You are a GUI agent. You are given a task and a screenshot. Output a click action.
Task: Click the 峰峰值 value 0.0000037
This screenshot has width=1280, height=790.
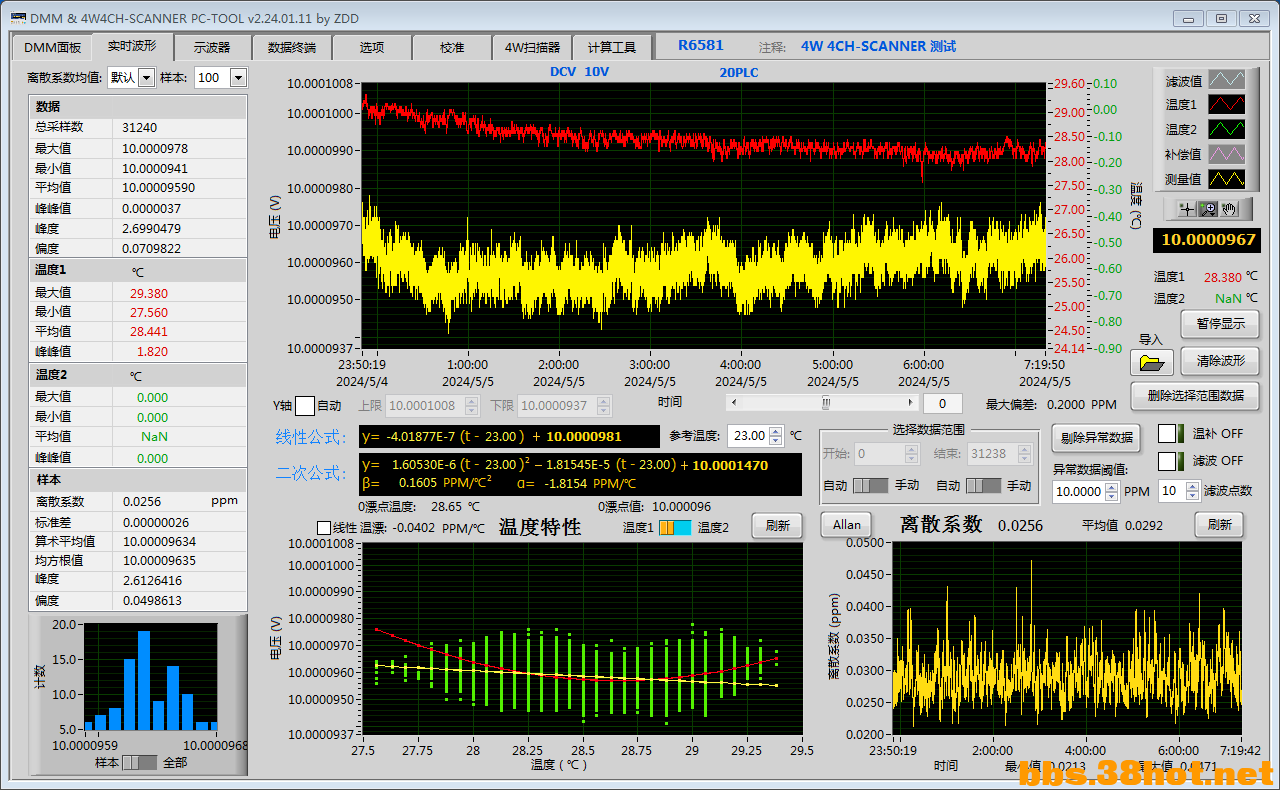[152, 208]
